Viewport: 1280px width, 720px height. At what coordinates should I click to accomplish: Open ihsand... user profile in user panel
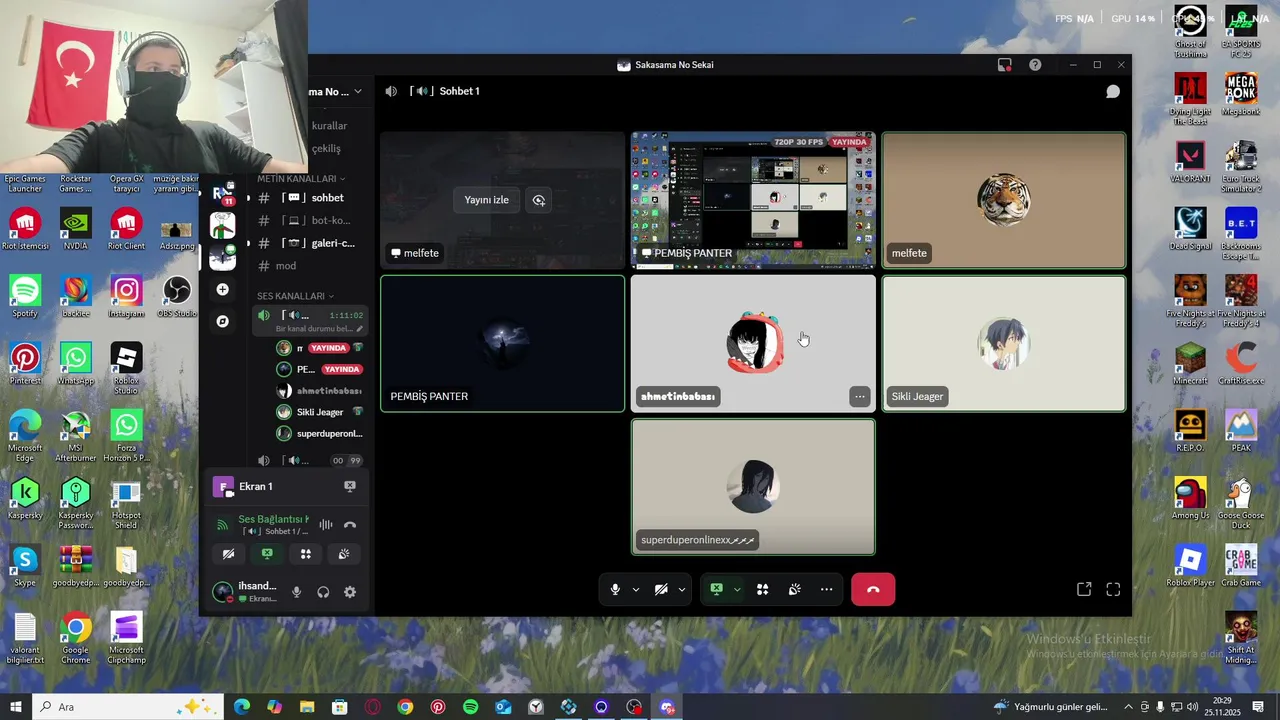tap(245, 592)
